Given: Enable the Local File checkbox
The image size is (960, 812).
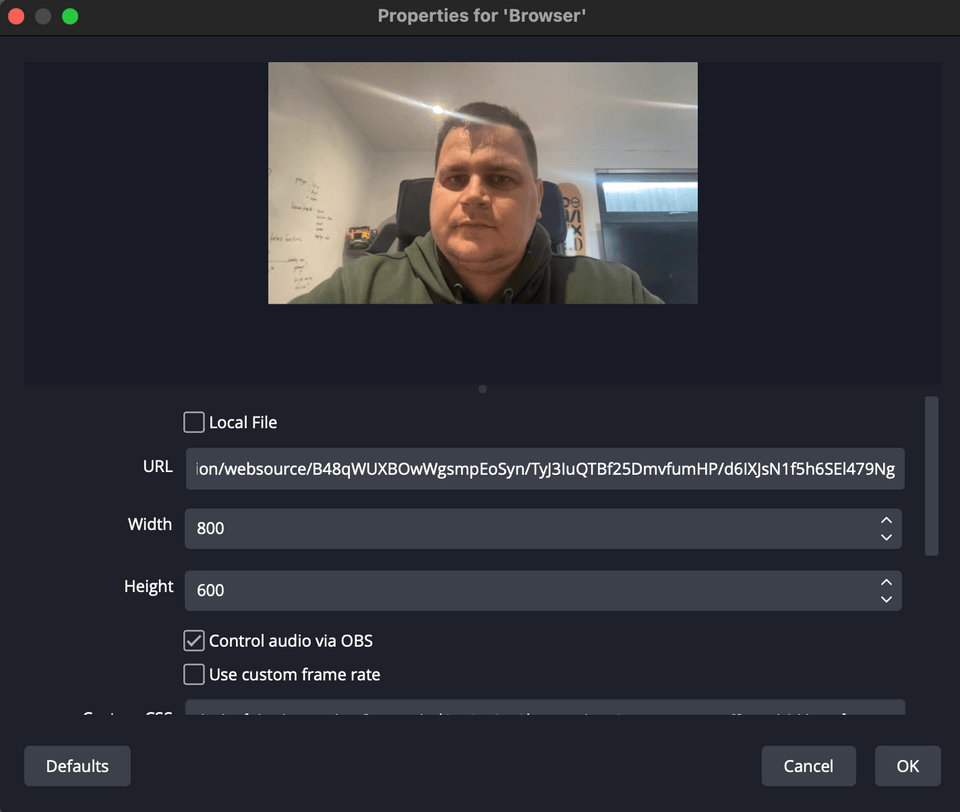Looking at the screenshot, I should point(194,422).
